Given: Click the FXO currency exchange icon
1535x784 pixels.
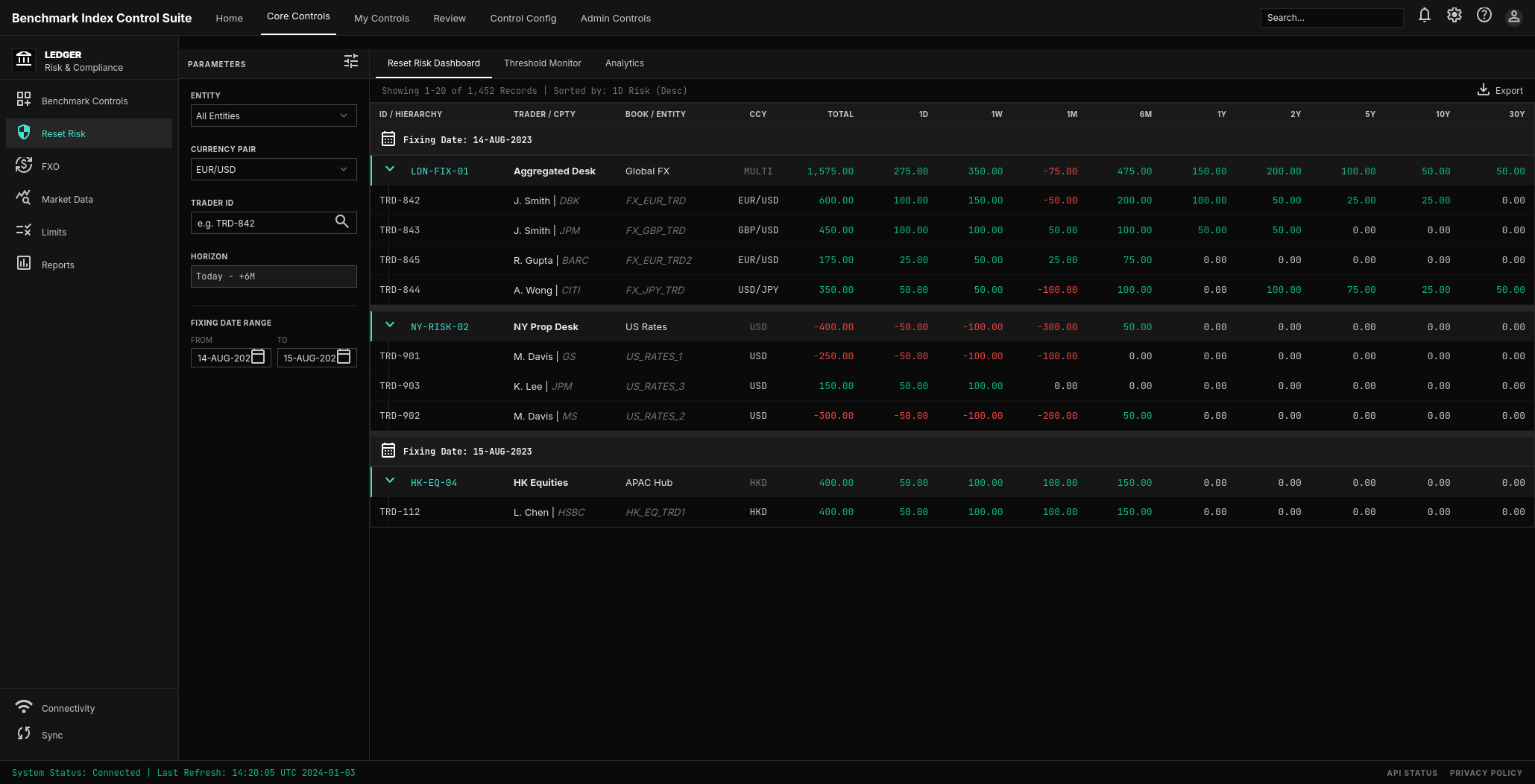Looking at the screenshot, I should point(24,165).
